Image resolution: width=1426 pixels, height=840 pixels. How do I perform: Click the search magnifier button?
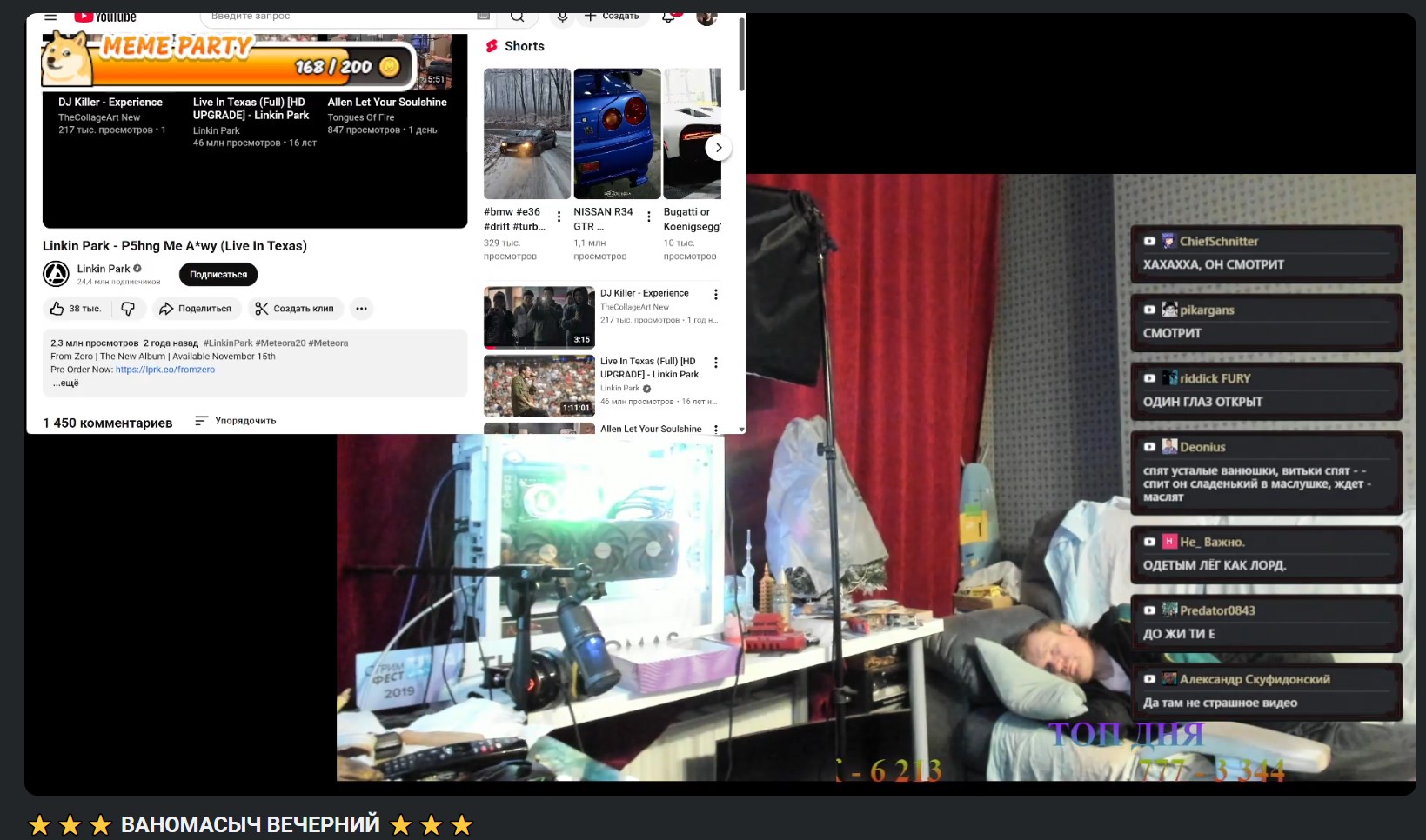pyautogui.click(x=517, y=17)
